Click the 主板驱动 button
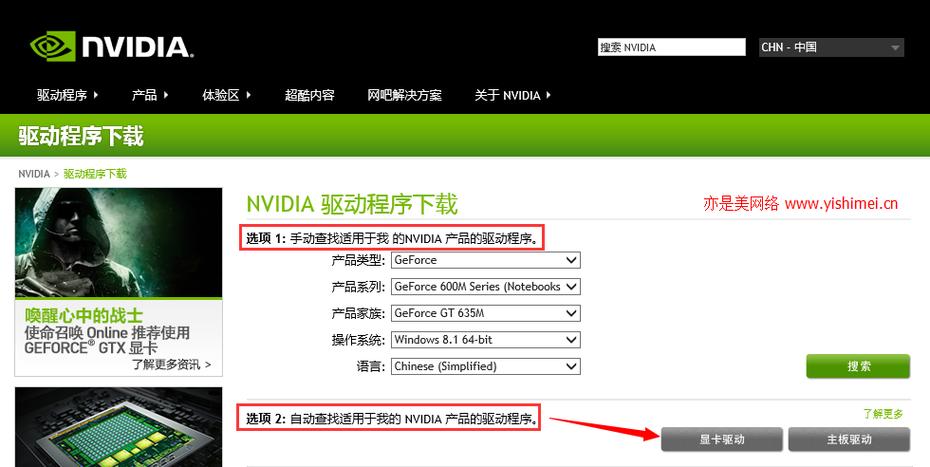This screenshot has height=467, width=930. (848, 440)
